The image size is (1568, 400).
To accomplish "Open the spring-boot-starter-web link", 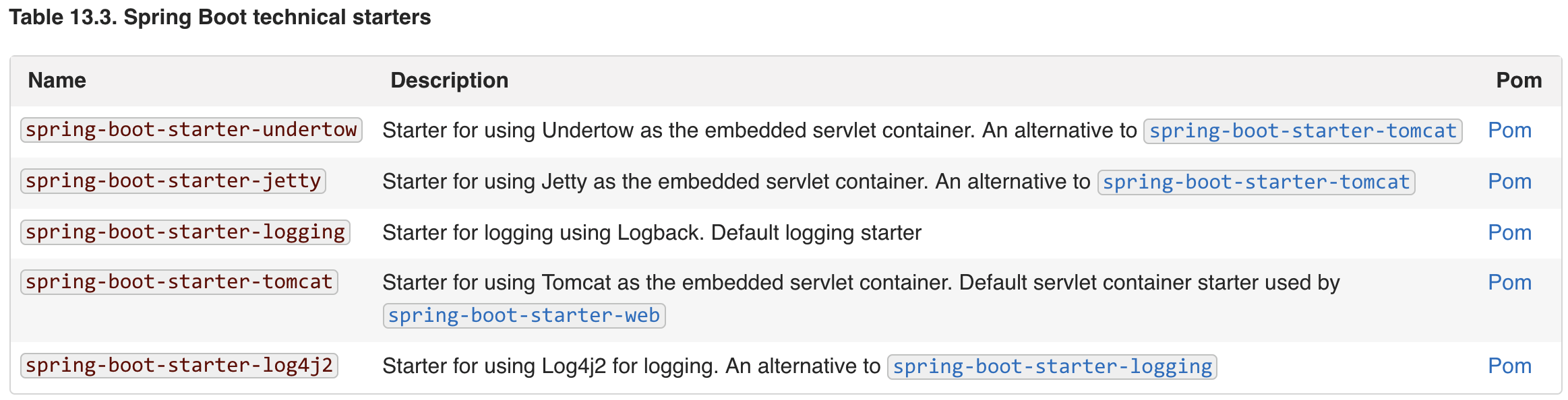I will coord(524,315).
